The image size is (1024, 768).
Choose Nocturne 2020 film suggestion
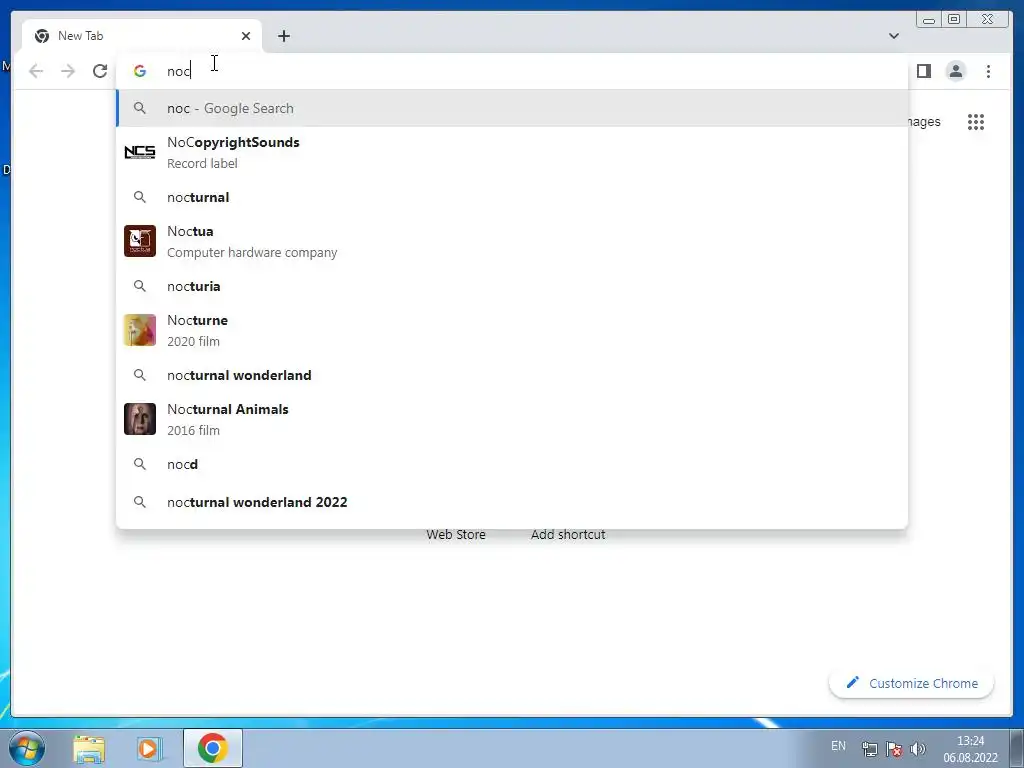(x=512, y=330)
